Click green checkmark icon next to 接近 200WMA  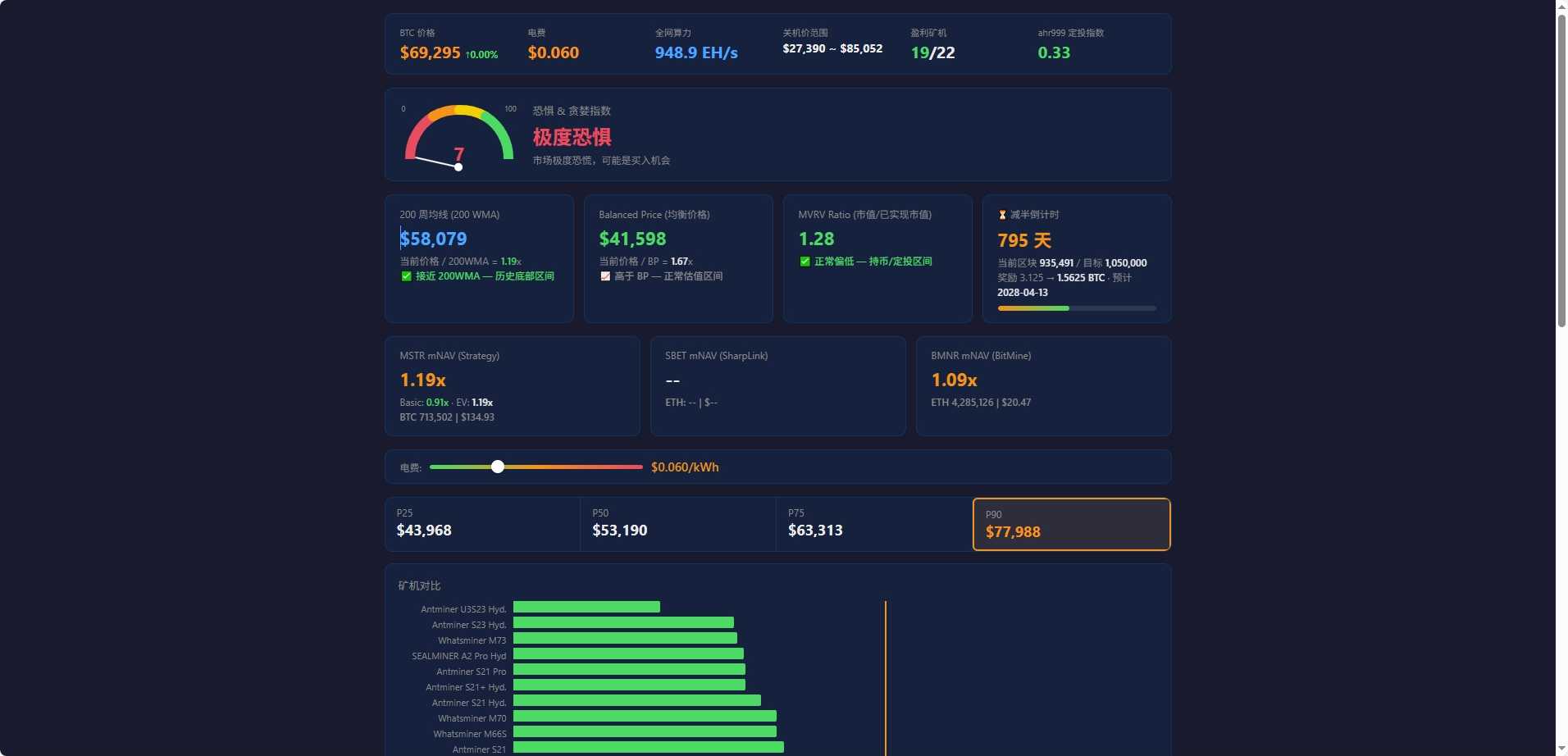click(x=406, y=276)
